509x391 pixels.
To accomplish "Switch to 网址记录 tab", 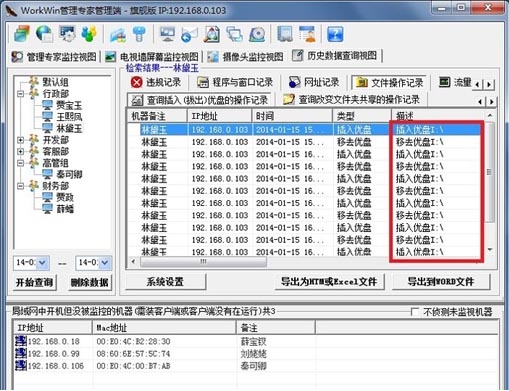I will (x=314, y=82).
